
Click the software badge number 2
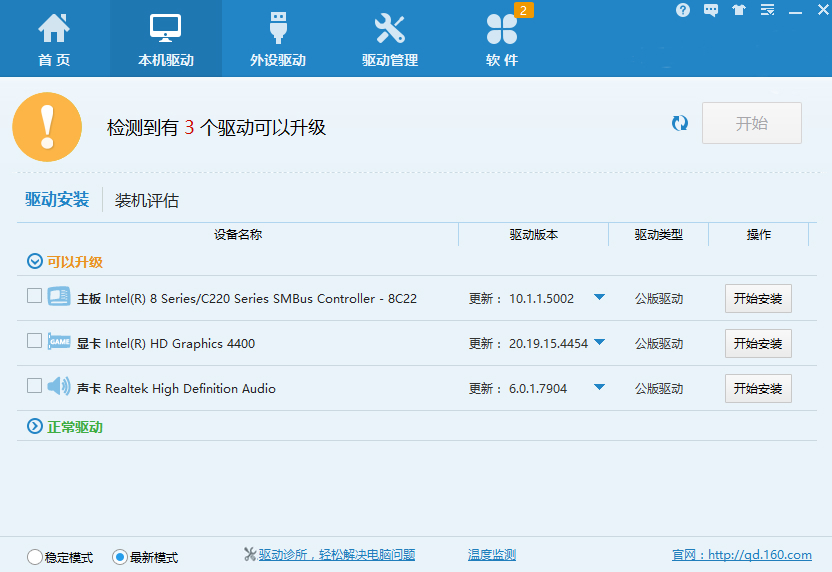pos(524,10)
